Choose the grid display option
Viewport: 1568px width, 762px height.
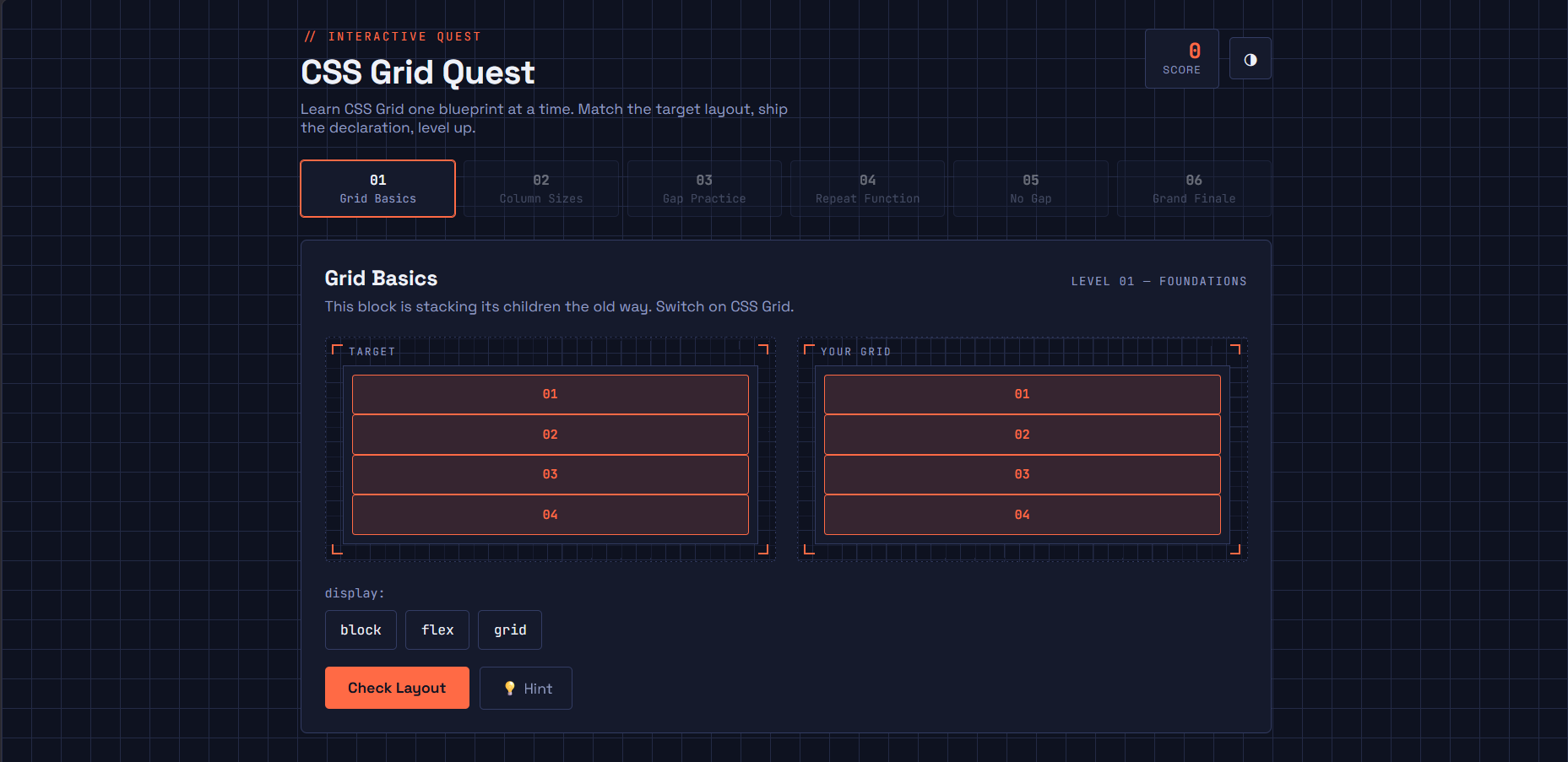pos(510,630)
